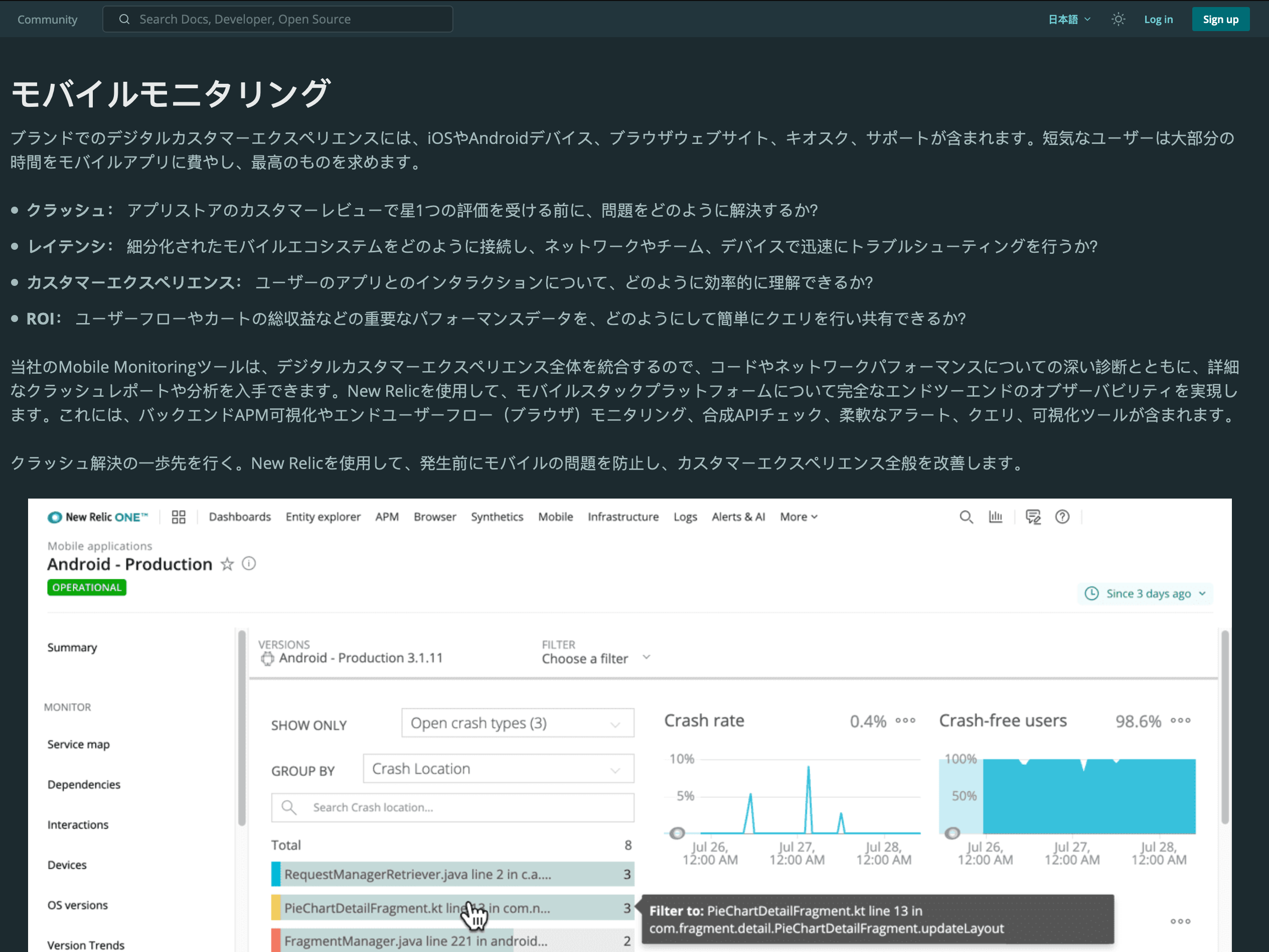Open the Community link
Image resolution: width=1269 pixels, height=952 pixels.
coord(47,19)
